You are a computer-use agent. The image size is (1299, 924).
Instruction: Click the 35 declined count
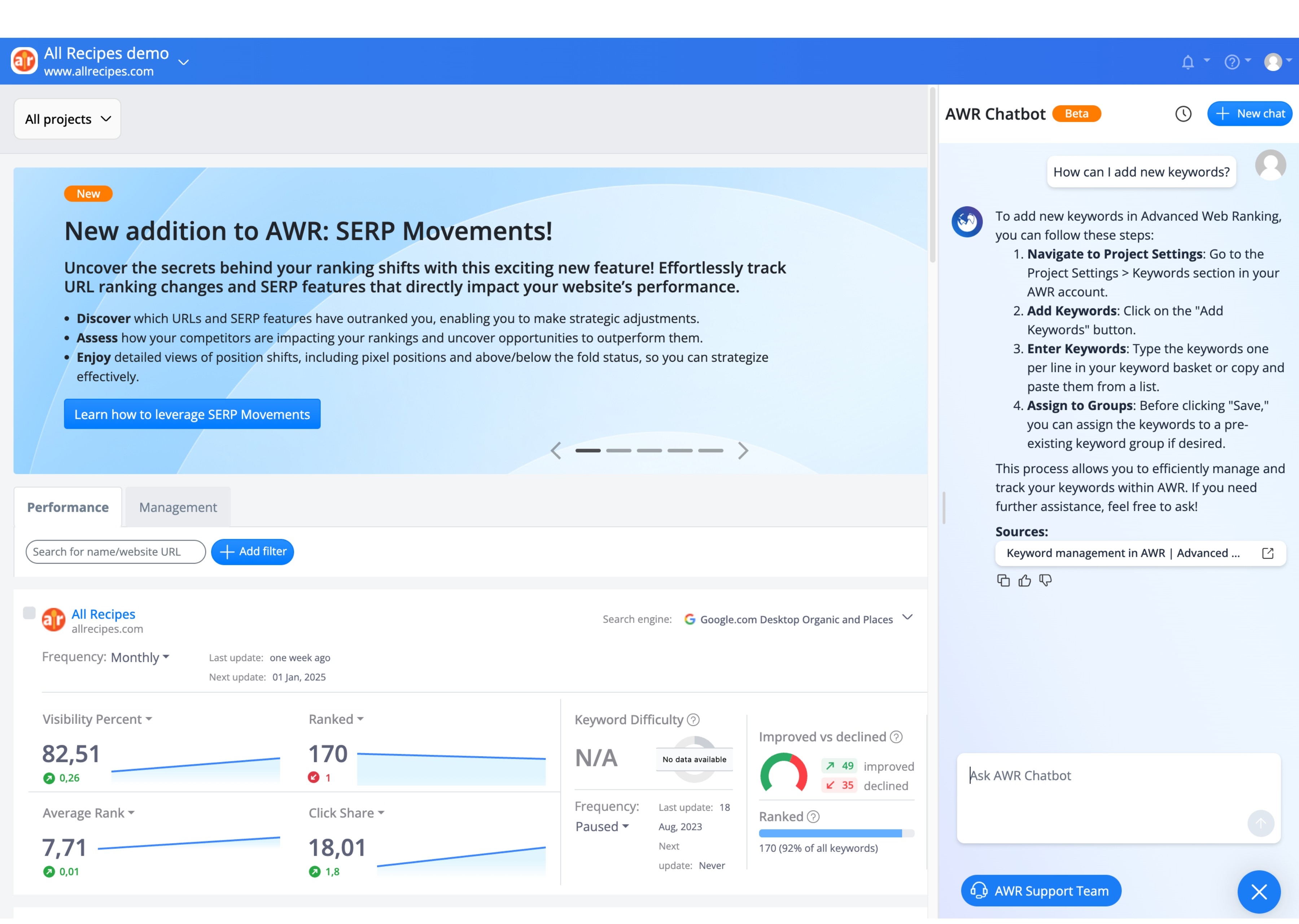coord(839,785)
